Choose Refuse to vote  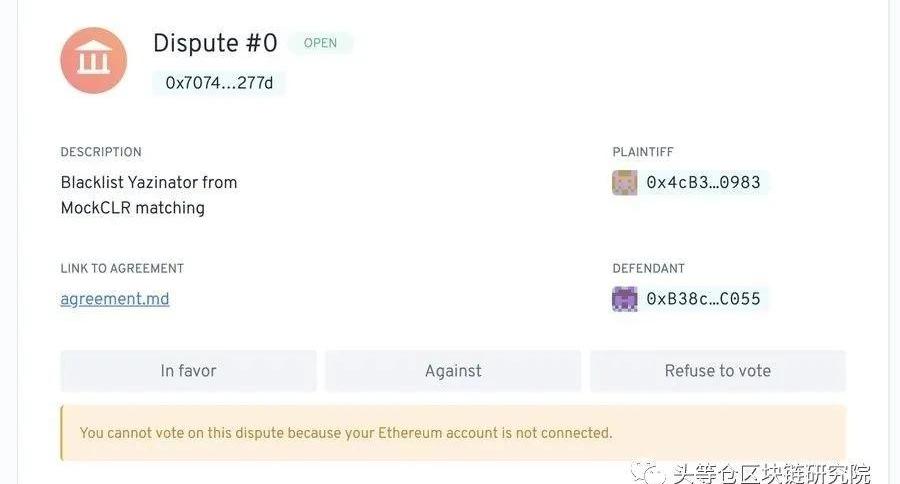(x=717, y=371)
